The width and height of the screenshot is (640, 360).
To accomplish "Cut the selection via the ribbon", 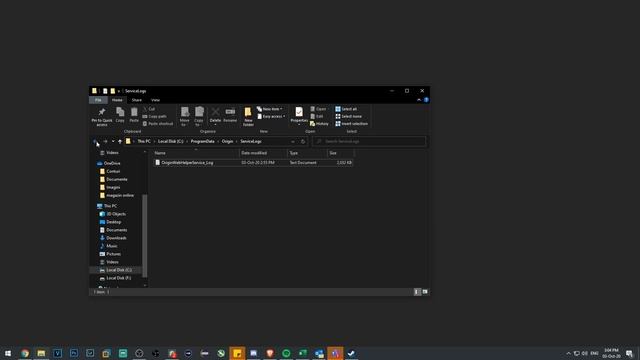I will point(149,109).
